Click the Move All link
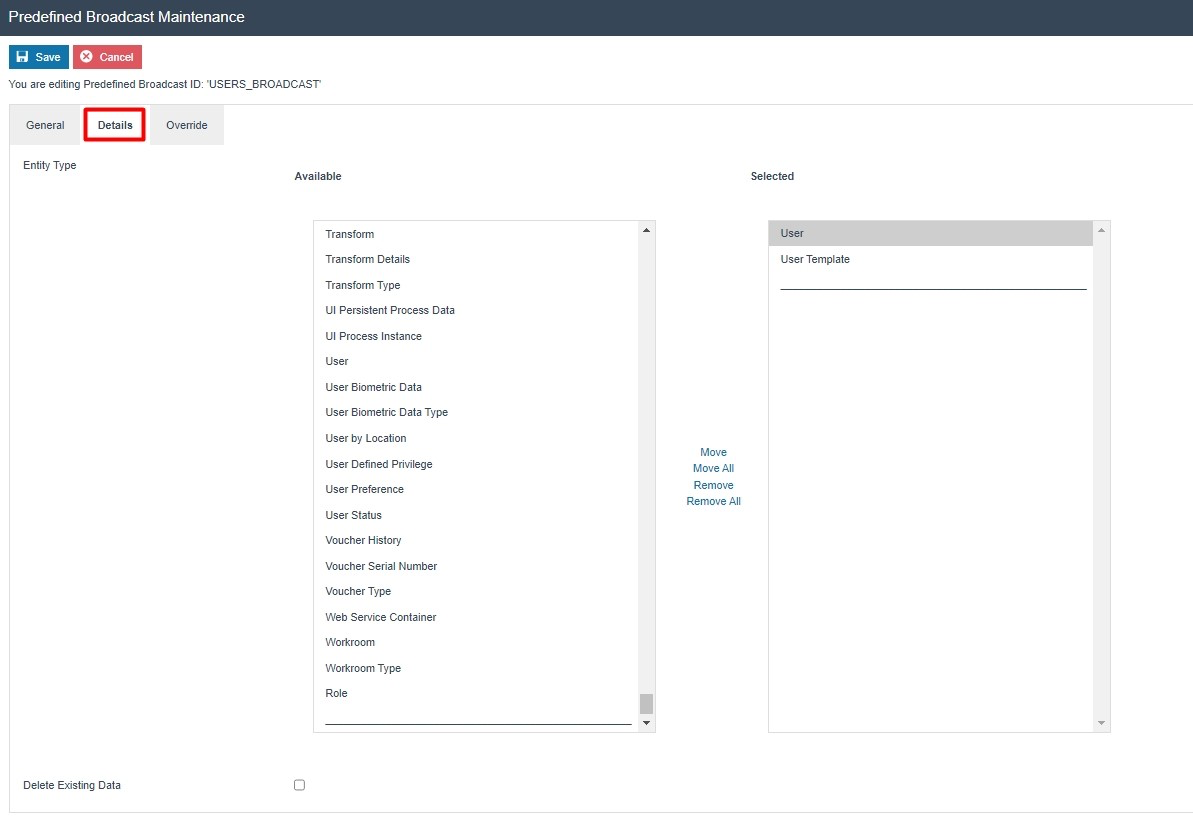 (712, 468)
